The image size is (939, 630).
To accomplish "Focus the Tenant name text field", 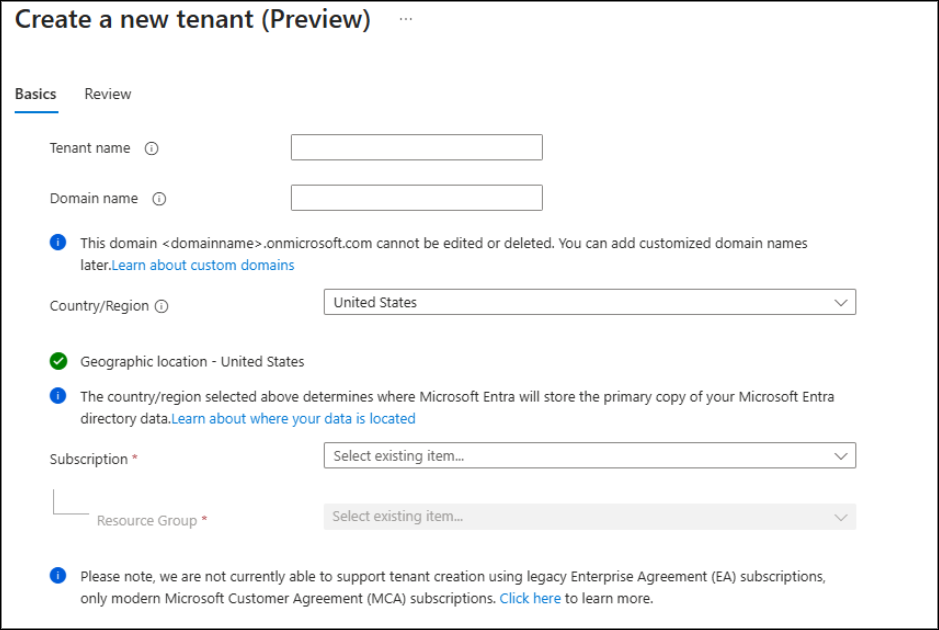I will point(416,148).
